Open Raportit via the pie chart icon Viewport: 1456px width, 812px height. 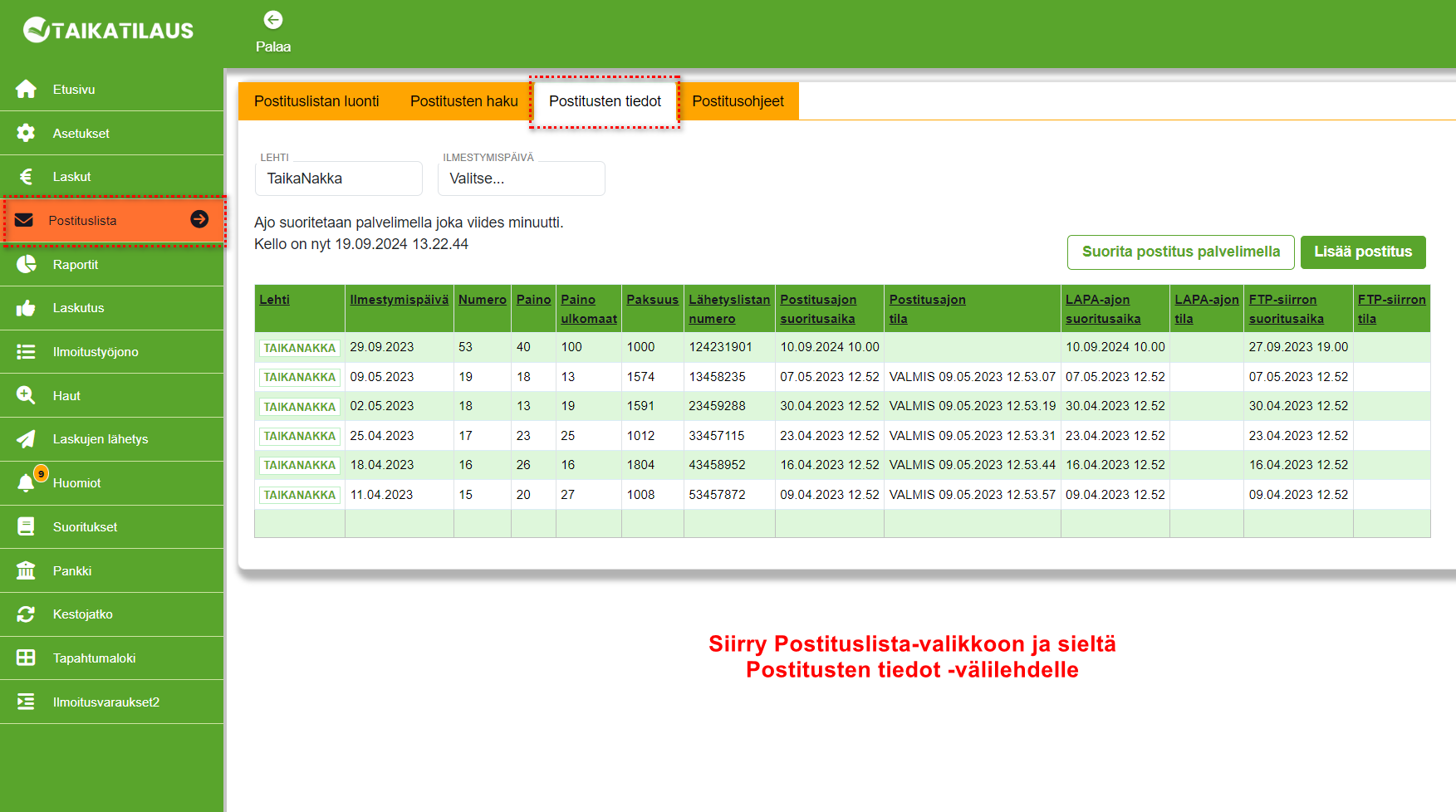26,264
